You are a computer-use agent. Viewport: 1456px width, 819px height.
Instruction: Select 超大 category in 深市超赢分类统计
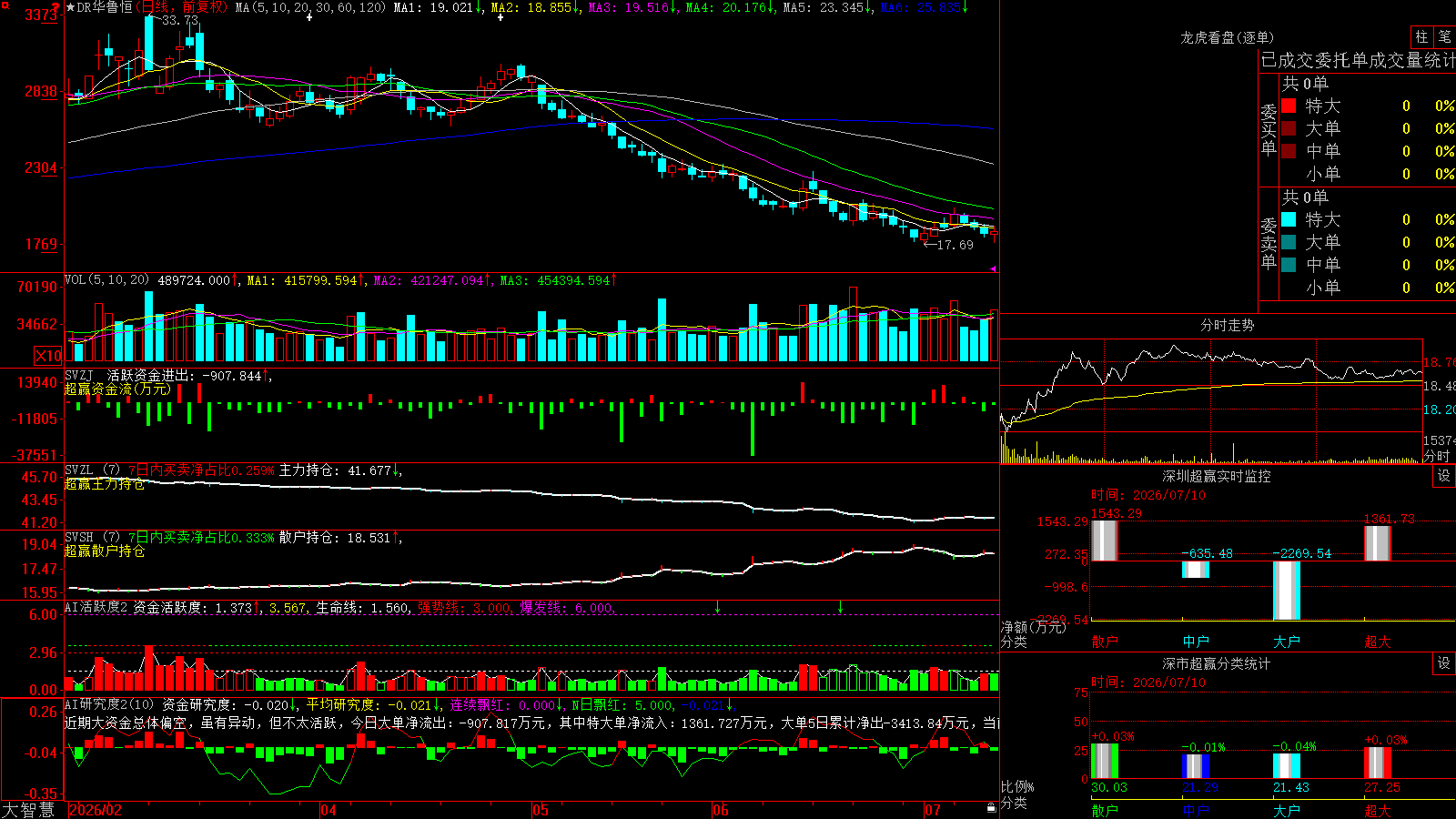(1377, 811)
